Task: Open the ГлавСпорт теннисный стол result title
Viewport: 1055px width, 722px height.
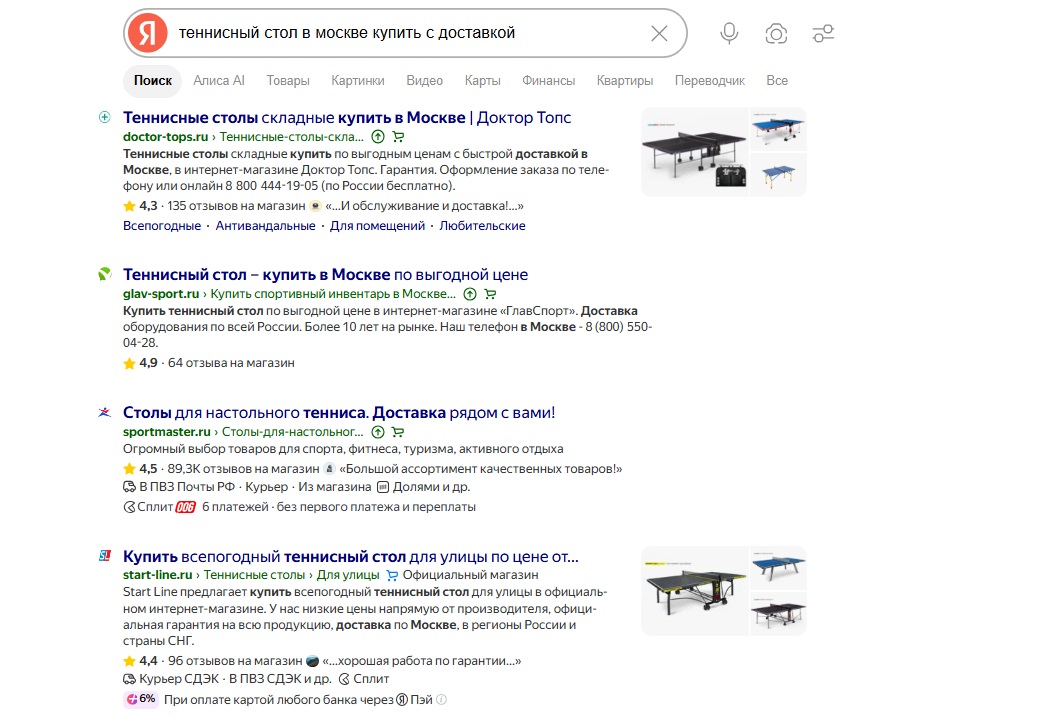Action: (x=326, y=275)
